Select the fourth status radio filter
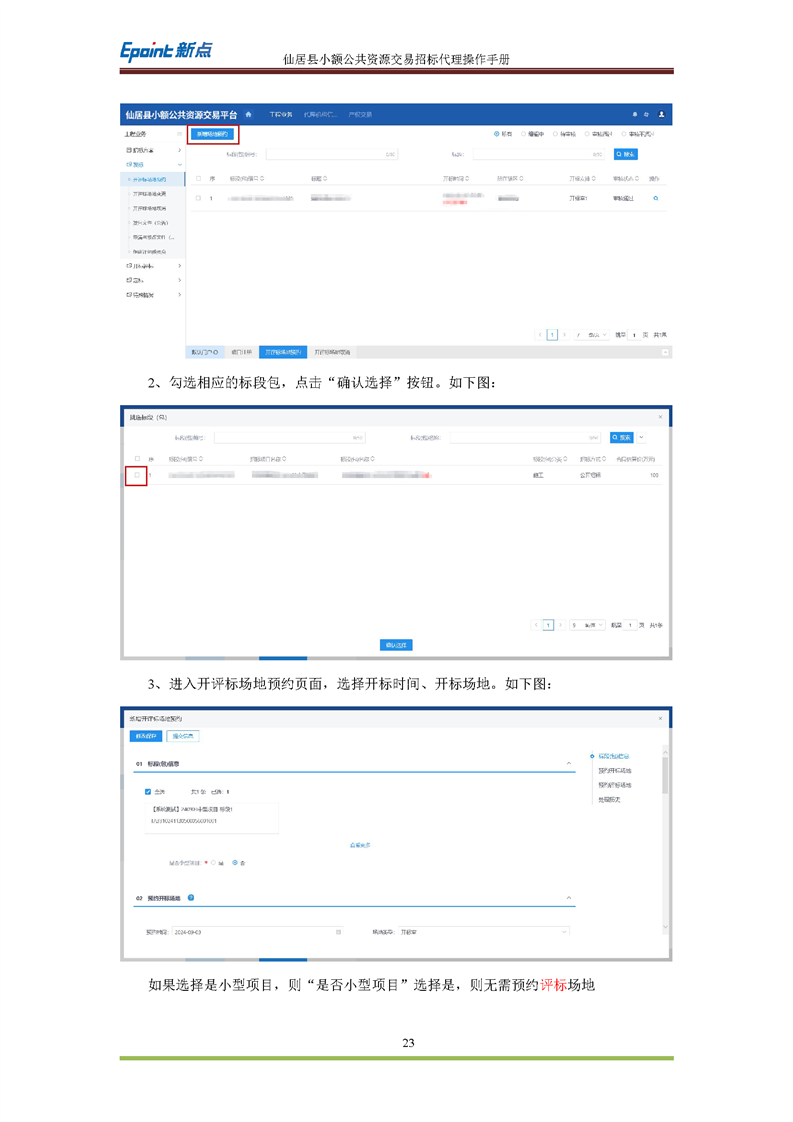This screenshot has height=1122, width=793. click(x=588, y=134)
